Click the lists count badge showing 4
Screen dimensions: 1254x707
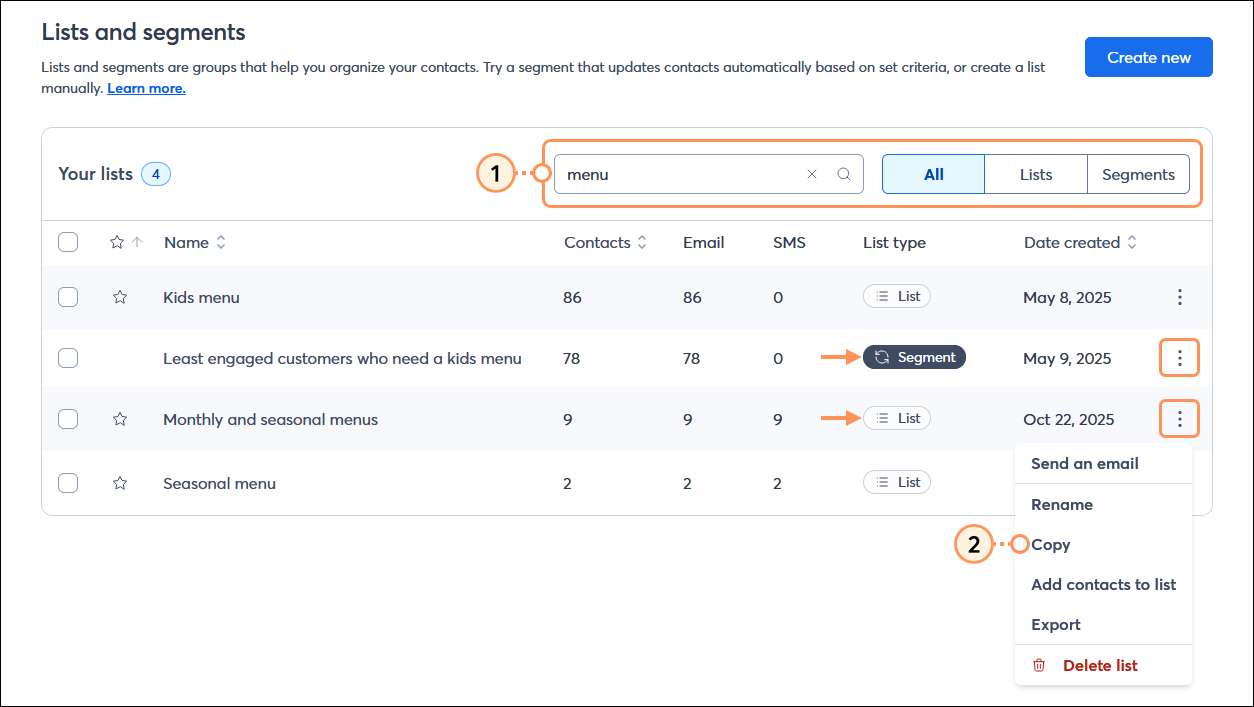(156, 174)
